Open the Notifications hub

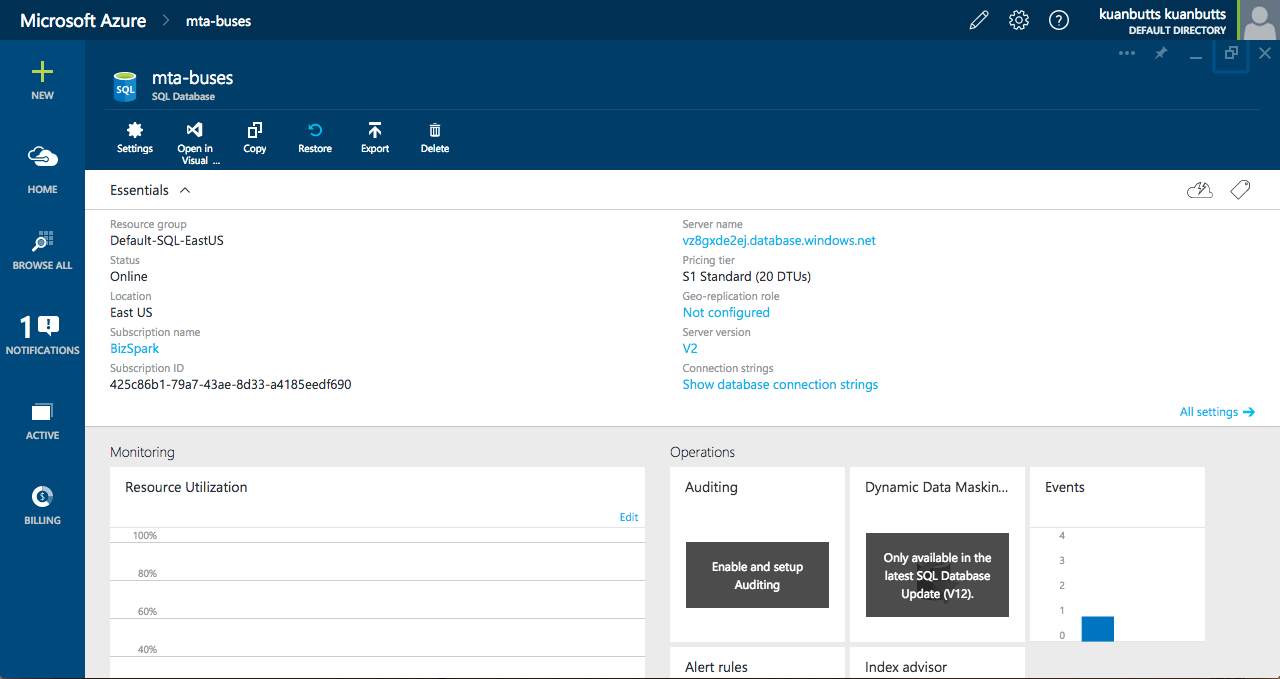coord(42,335)
